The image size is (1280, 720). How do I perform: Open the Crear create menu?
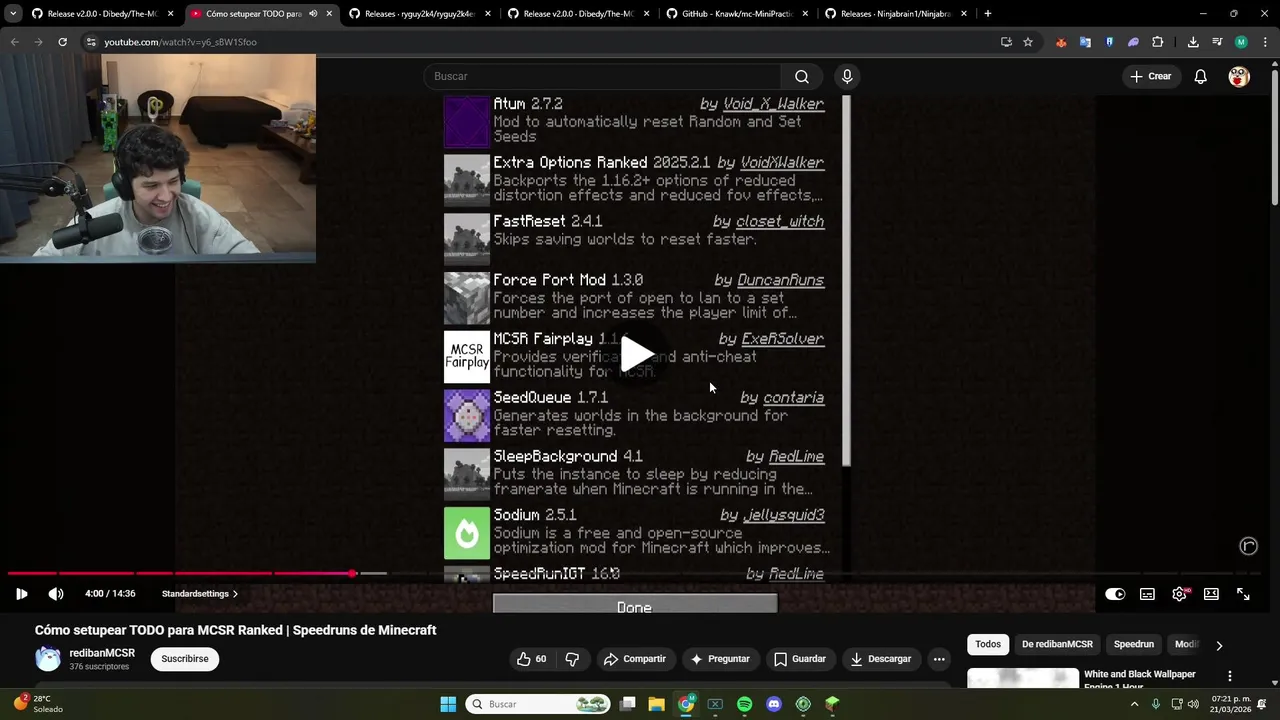click(x=1150, y=76)
